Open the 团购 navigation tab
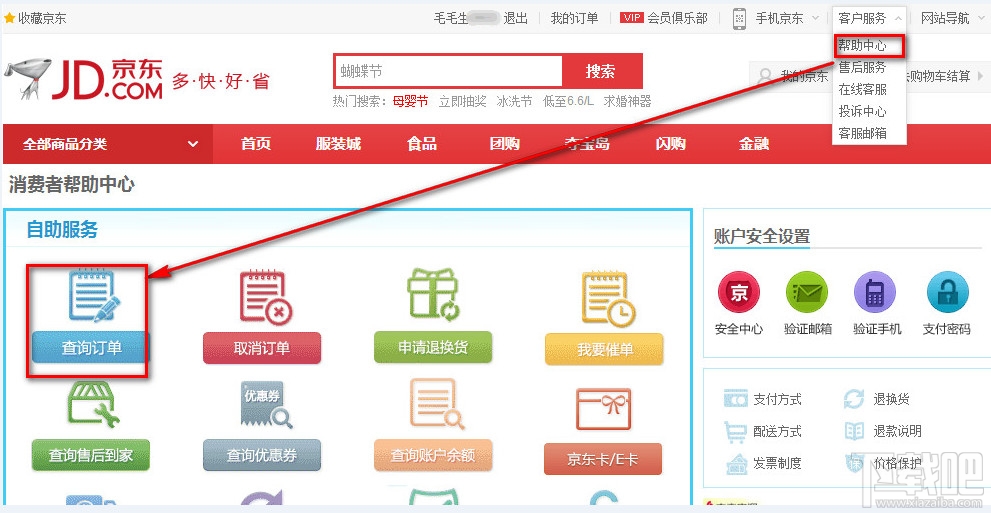This screenshot has height=513, width=991. (x=504, y=144)
